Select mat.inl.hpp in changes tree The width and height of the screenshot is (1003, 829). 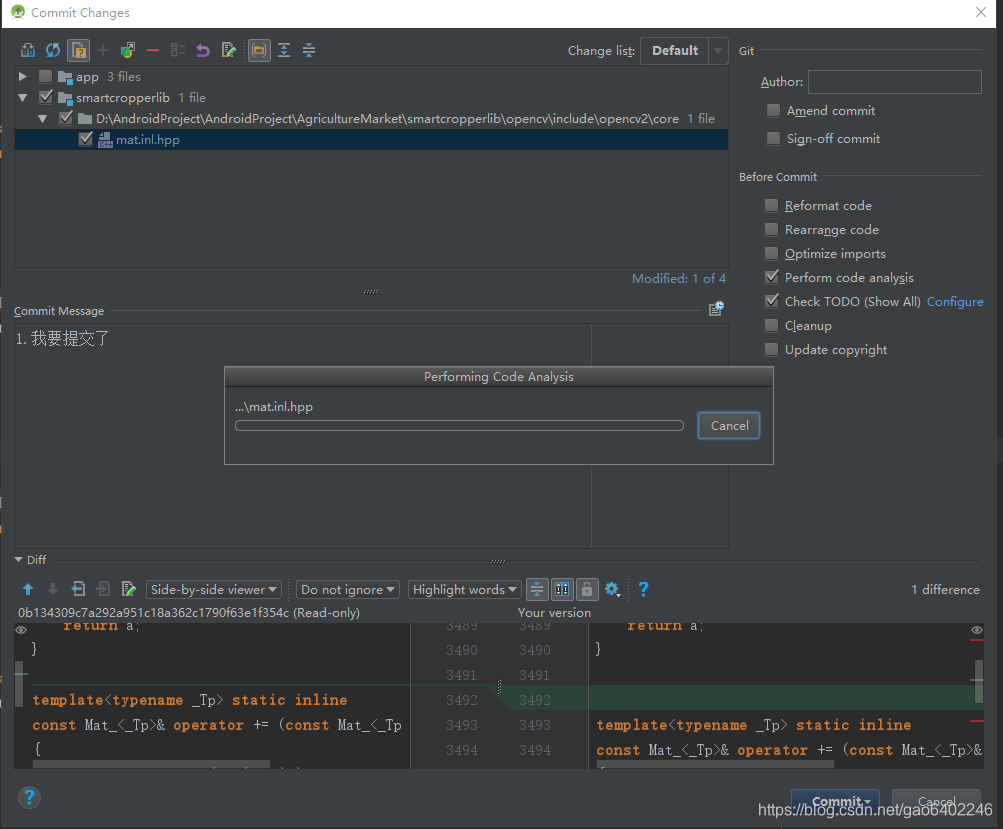148,139
